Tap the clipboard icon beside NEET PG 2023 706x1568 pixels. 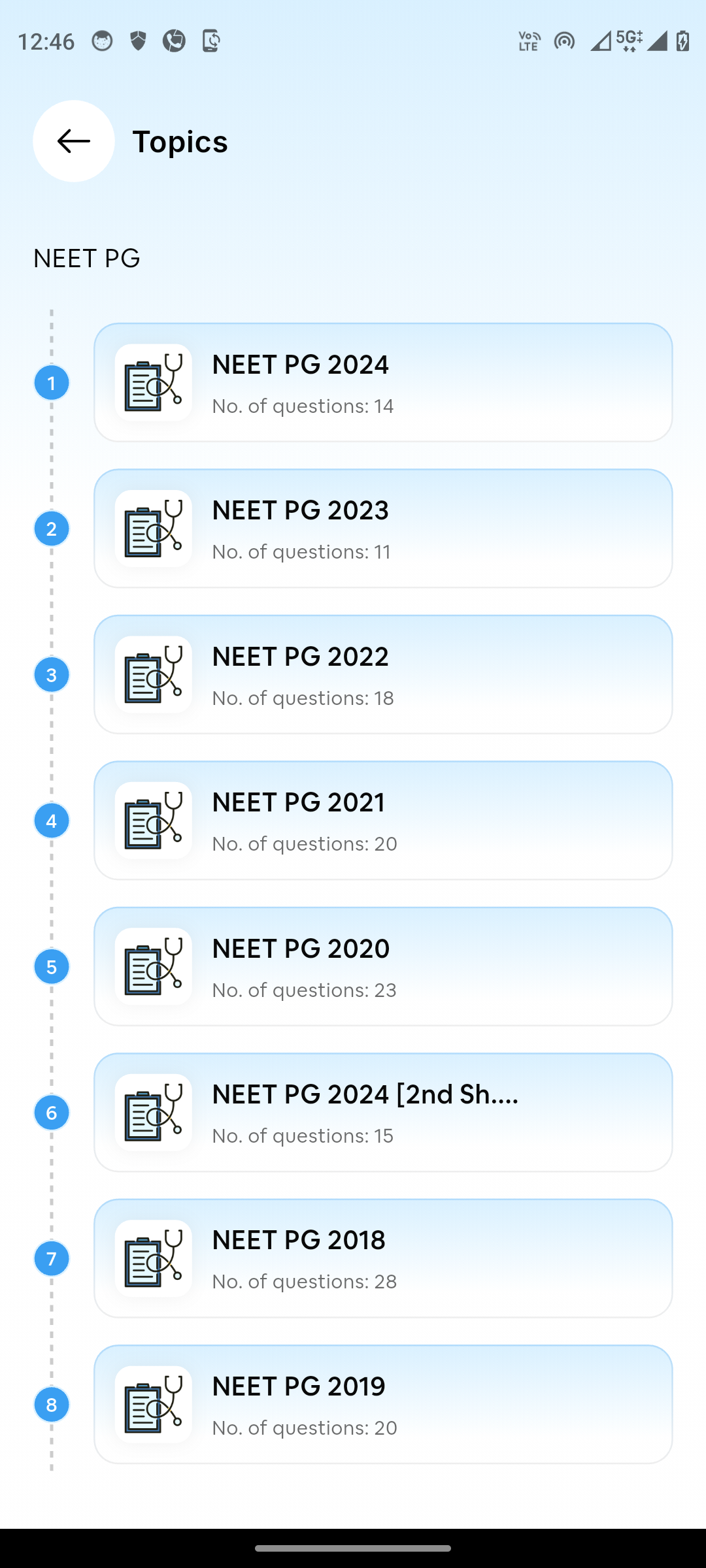(x=154, y=529)
